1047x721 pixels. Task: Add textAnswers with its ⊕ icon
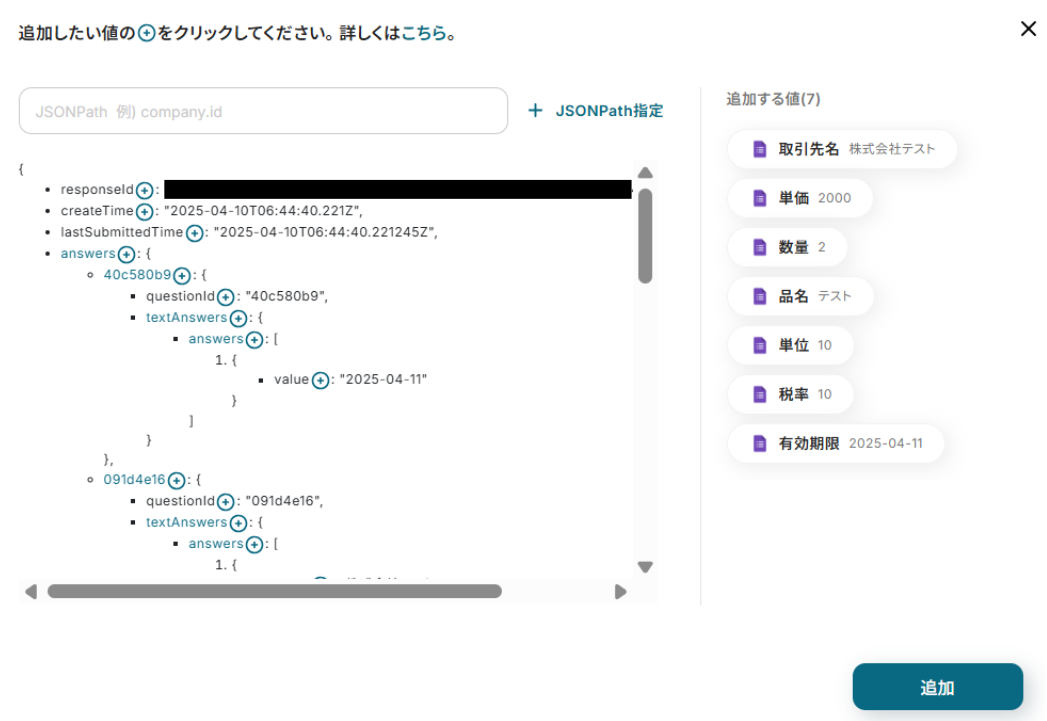238,317
